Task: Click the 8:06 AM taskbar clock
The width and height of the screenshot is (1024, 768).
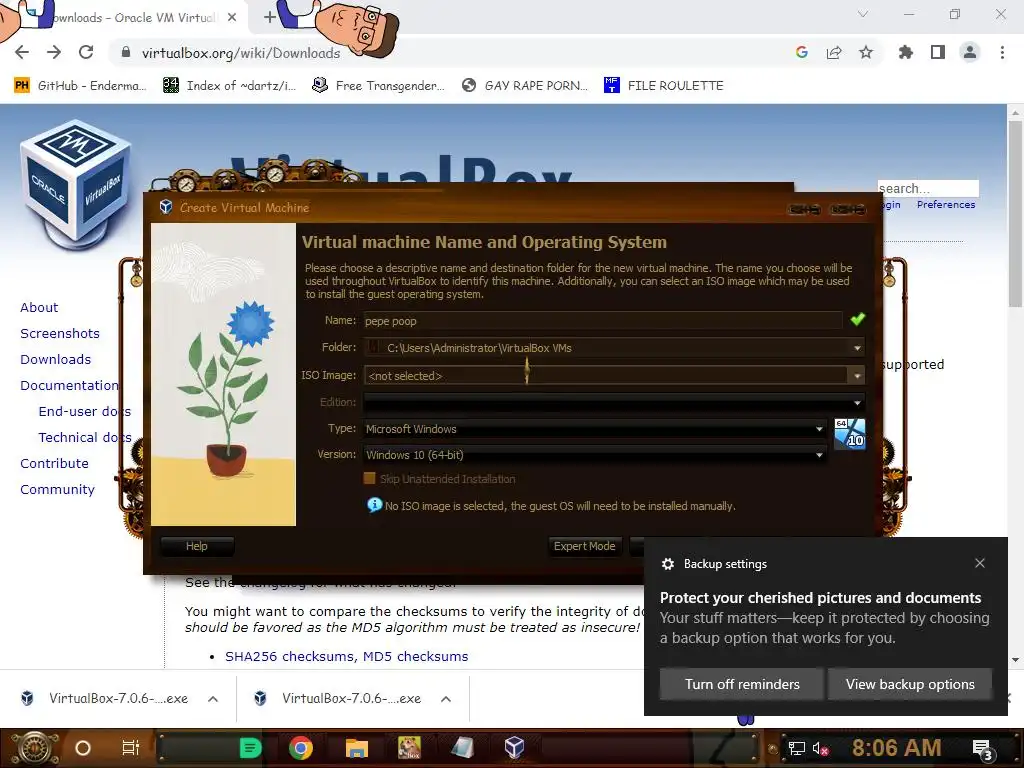Action: tap(896, 747)
